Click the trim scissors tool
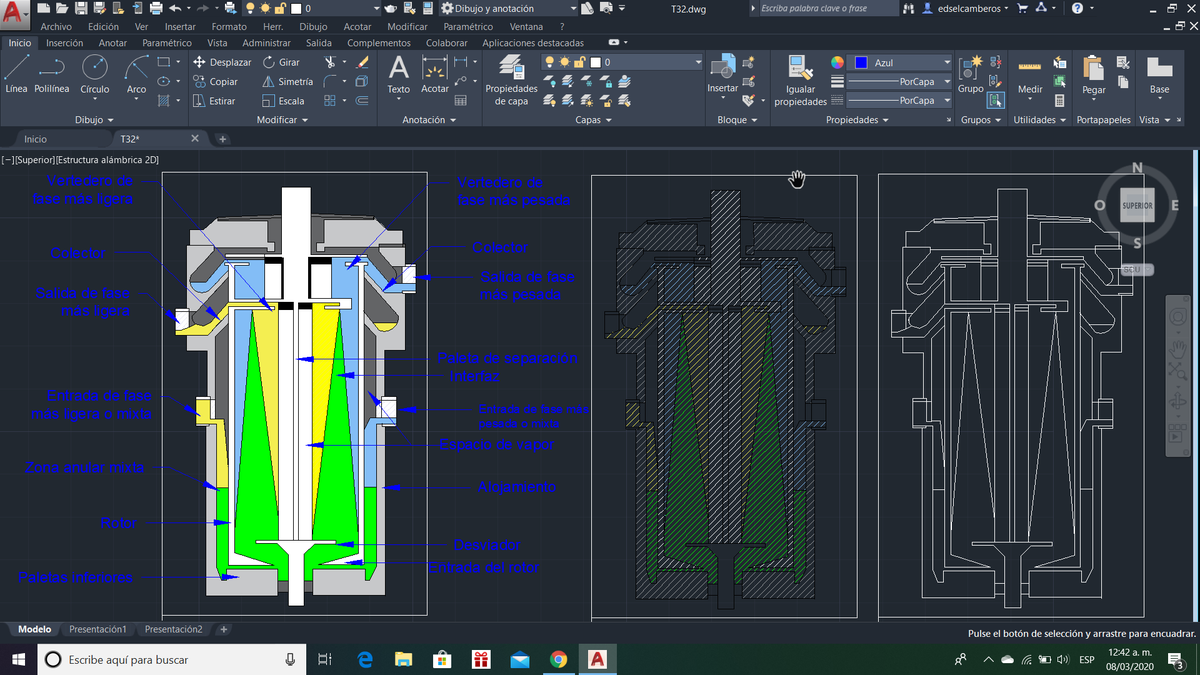The width and height of the screenshot is (1200, 675). (331, 62)
